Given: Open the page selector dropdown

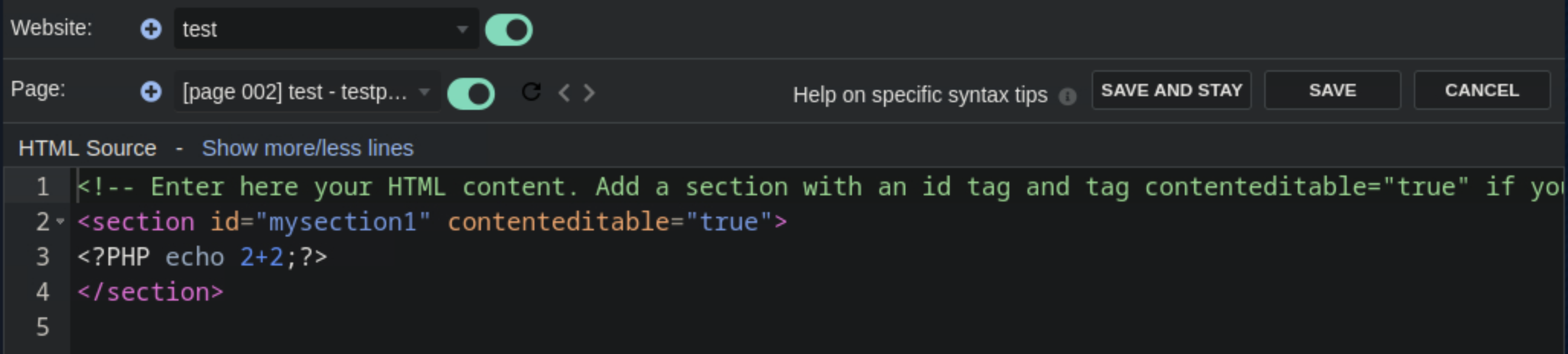Looking at the screenshot, I should point(307,92).
